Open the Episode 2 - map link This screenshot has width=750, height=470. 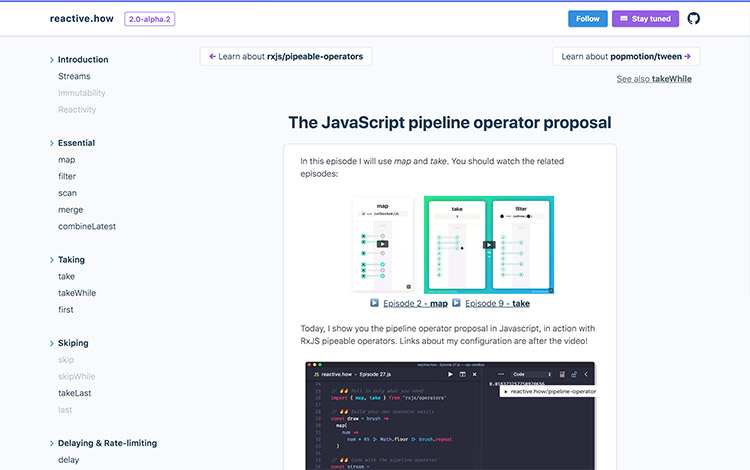point(415,304)
